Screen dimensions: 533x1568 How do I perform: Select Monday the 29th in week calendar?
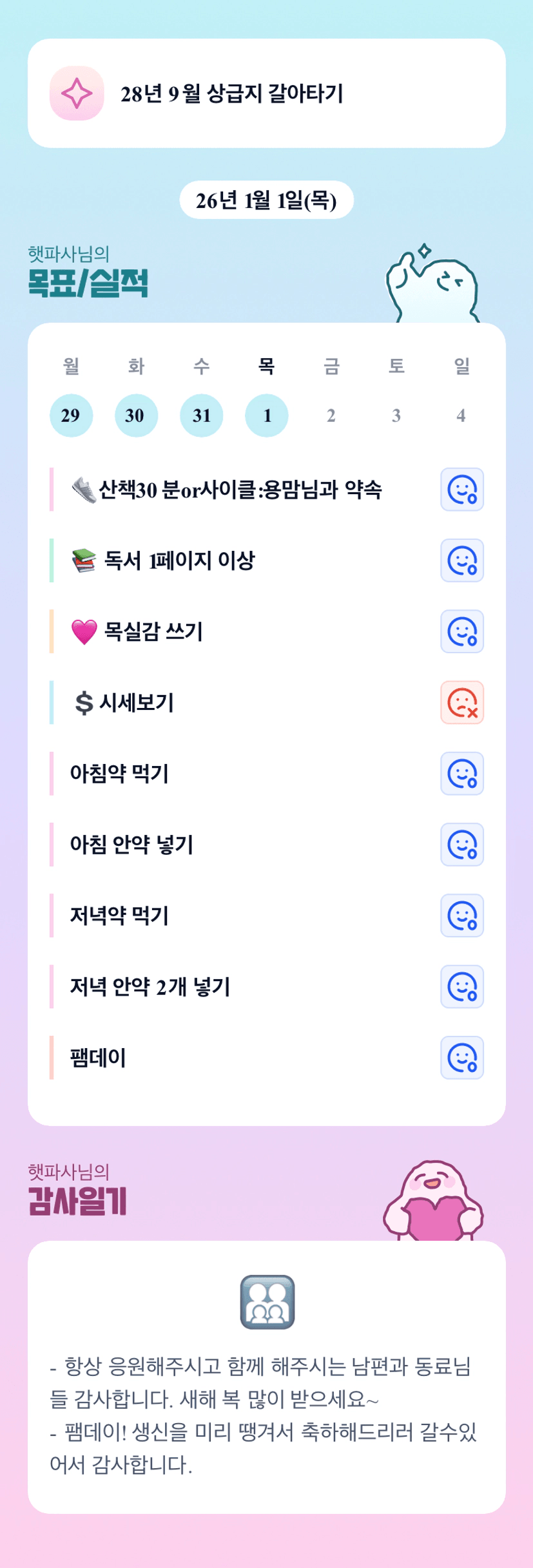(x=71, y=416)
